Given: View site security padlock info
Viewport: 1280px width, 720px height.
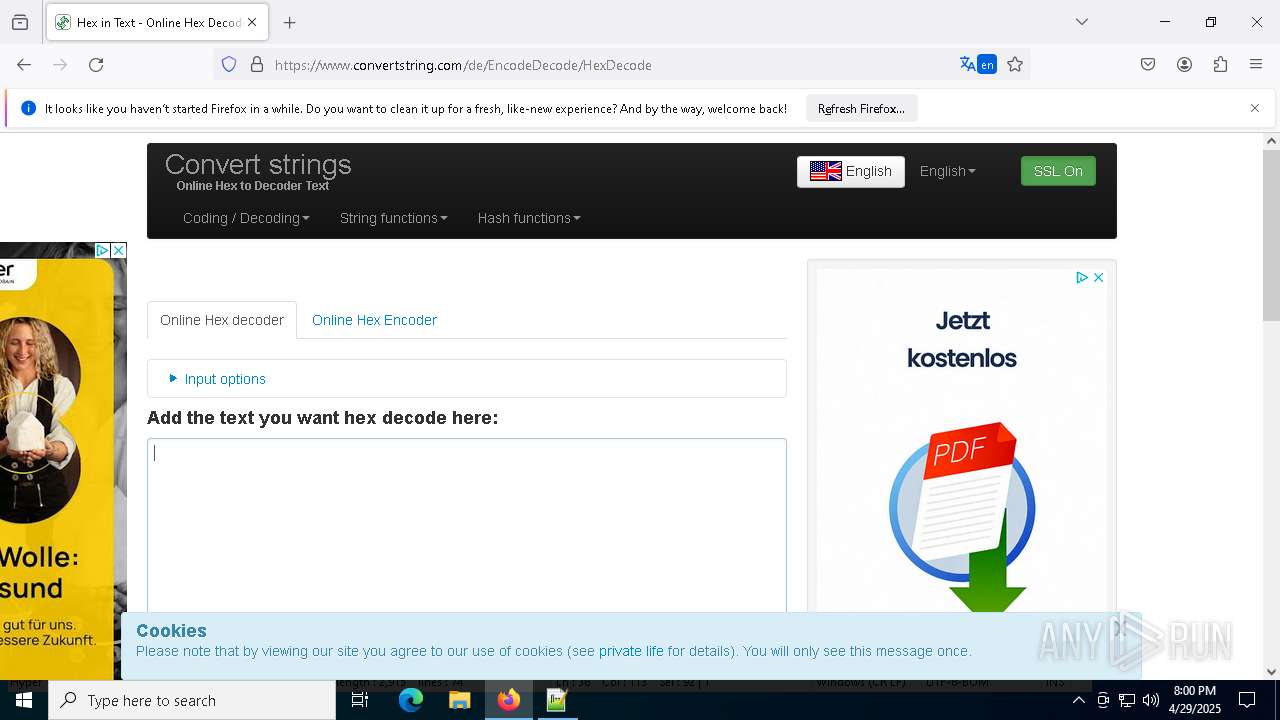Looking at the screenshot, I should [257, 65].
